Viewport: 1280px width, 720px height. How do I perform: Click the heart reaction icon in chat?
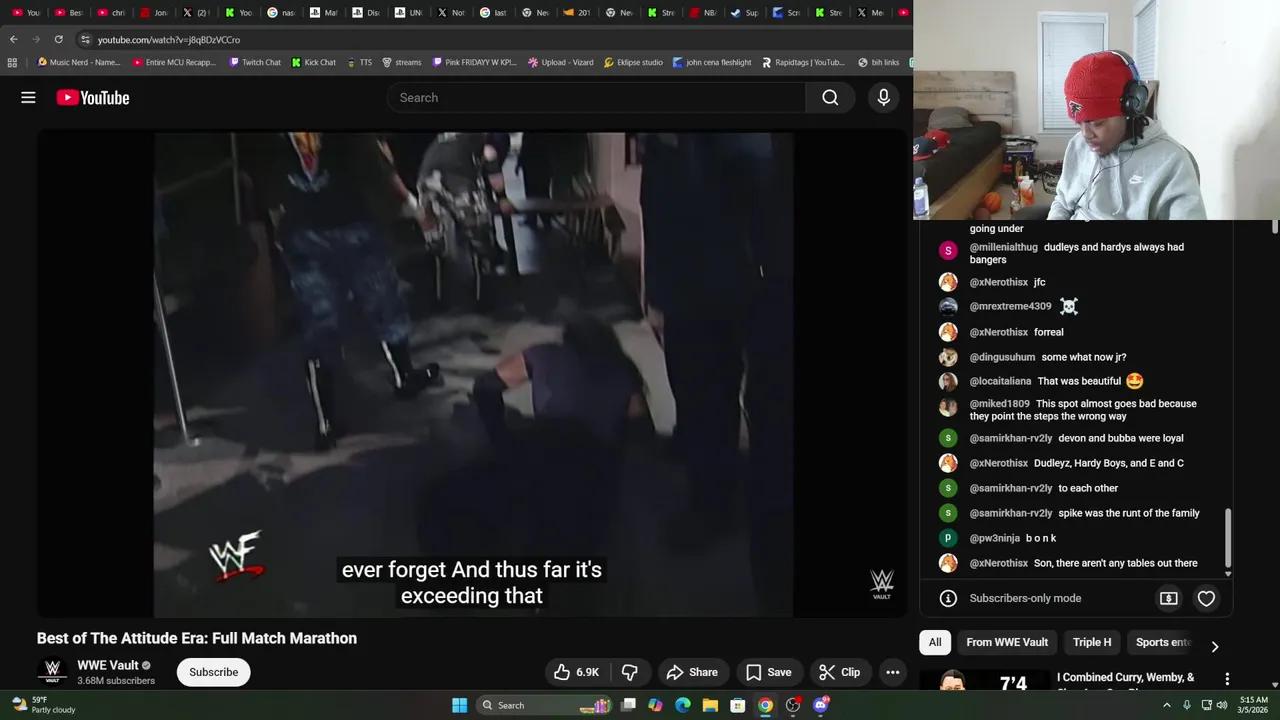tap(1206, 598)
